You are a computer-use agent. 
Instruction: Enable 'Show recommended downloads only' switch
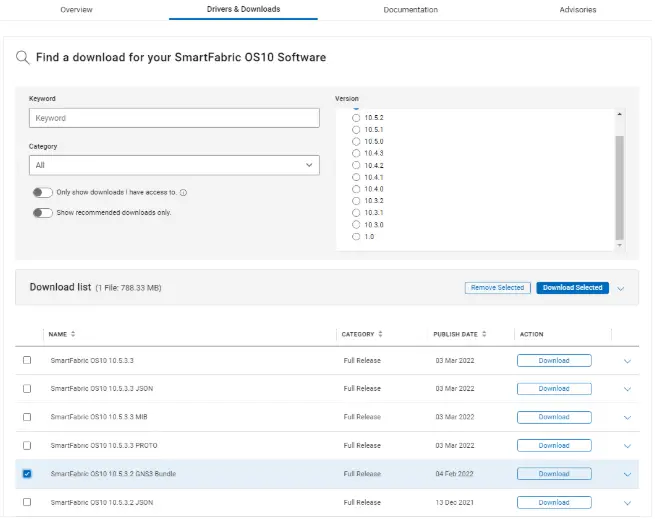[x=43, y=213]
